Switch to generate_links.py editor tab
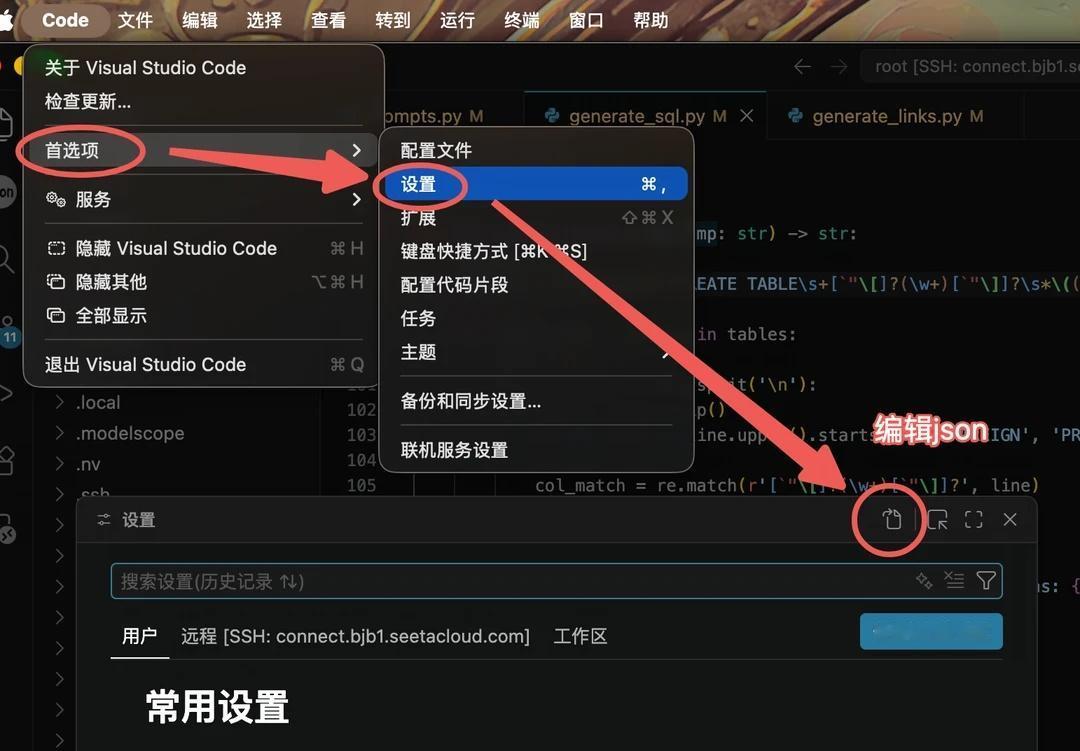 pyautogui.click(x=896, y=116)
